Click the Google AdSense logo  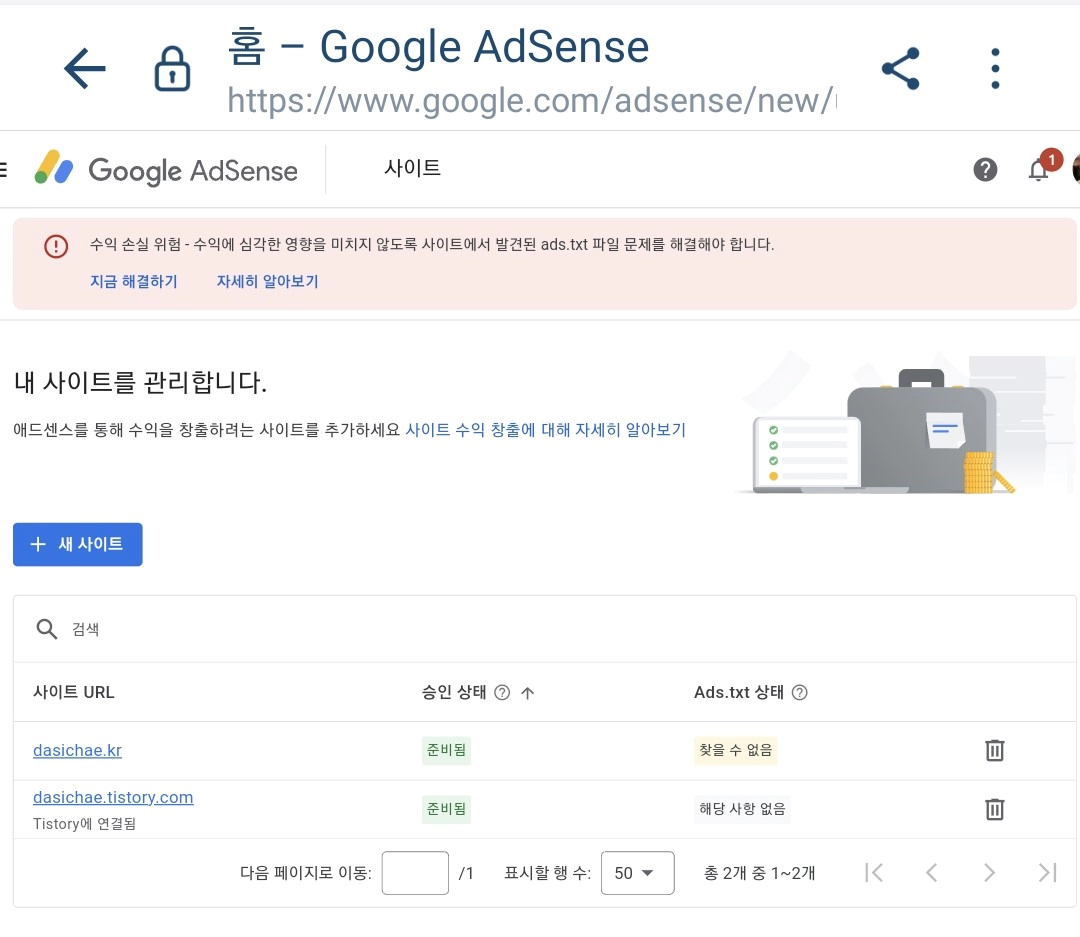pos(165,170)
